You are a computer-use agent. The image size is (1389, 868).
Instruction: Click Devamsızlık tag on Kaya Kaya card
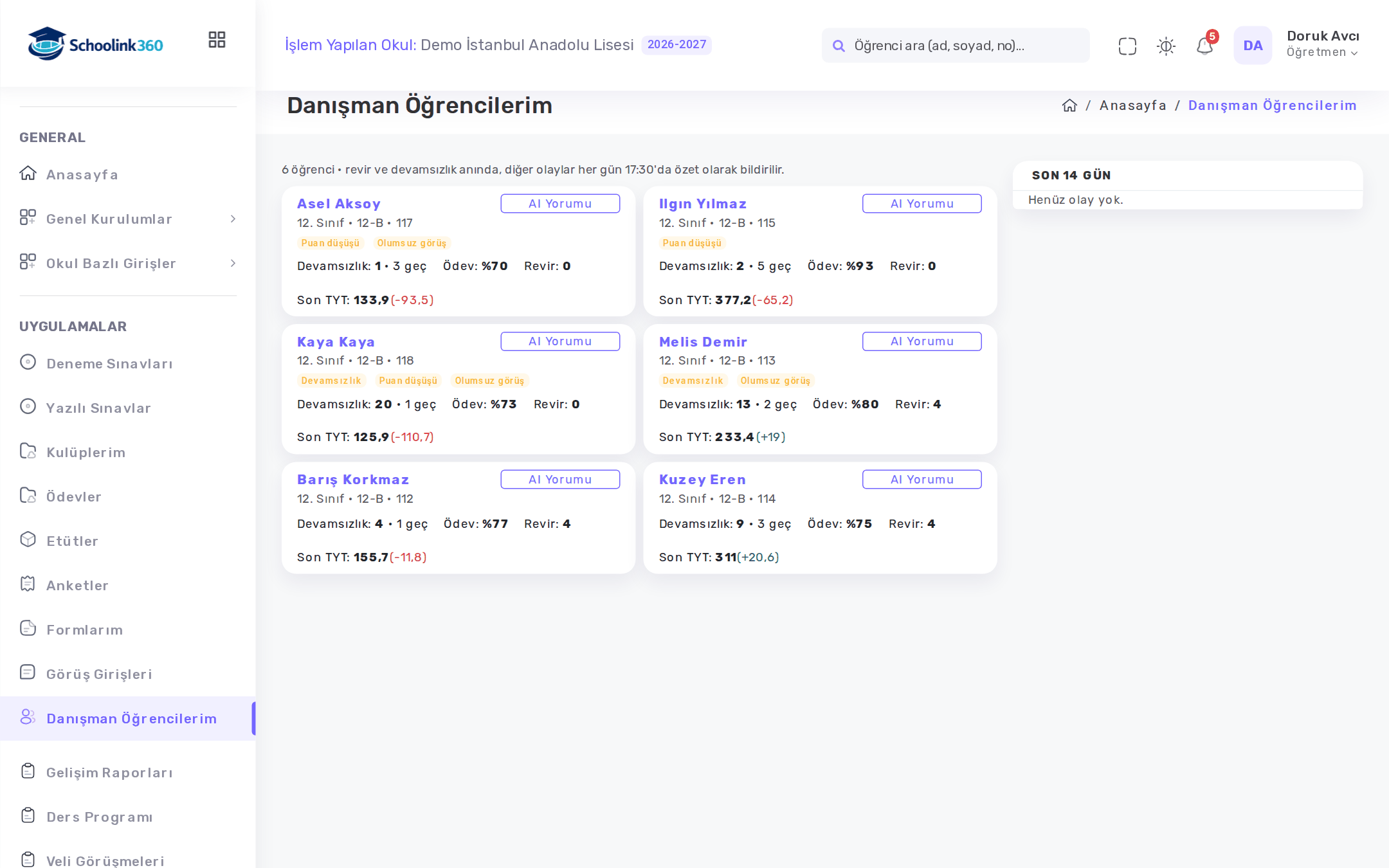331,381
